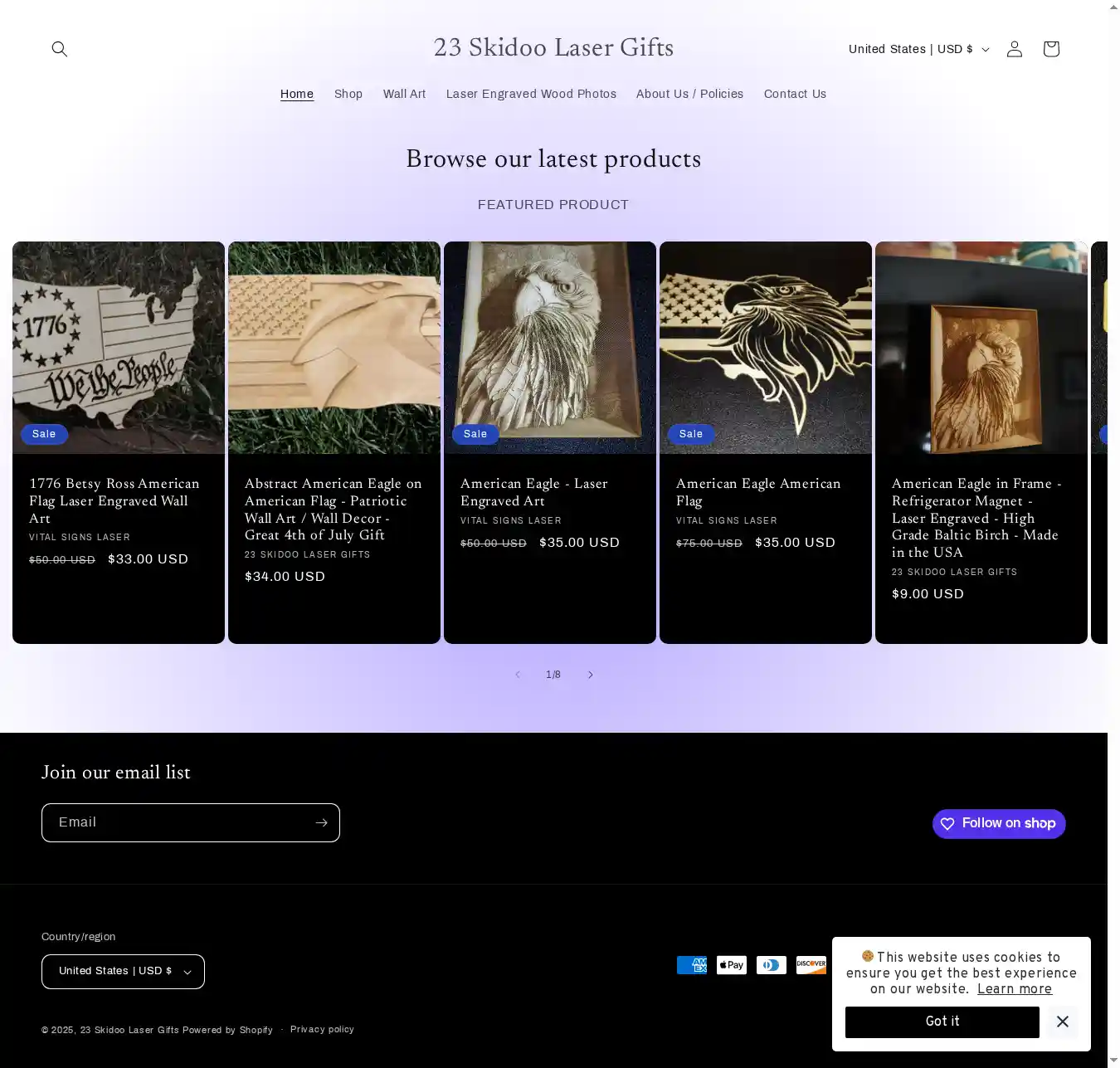Click the Follow on shop button
This screenshot has height=1068, width=1120.
[998, 823]
